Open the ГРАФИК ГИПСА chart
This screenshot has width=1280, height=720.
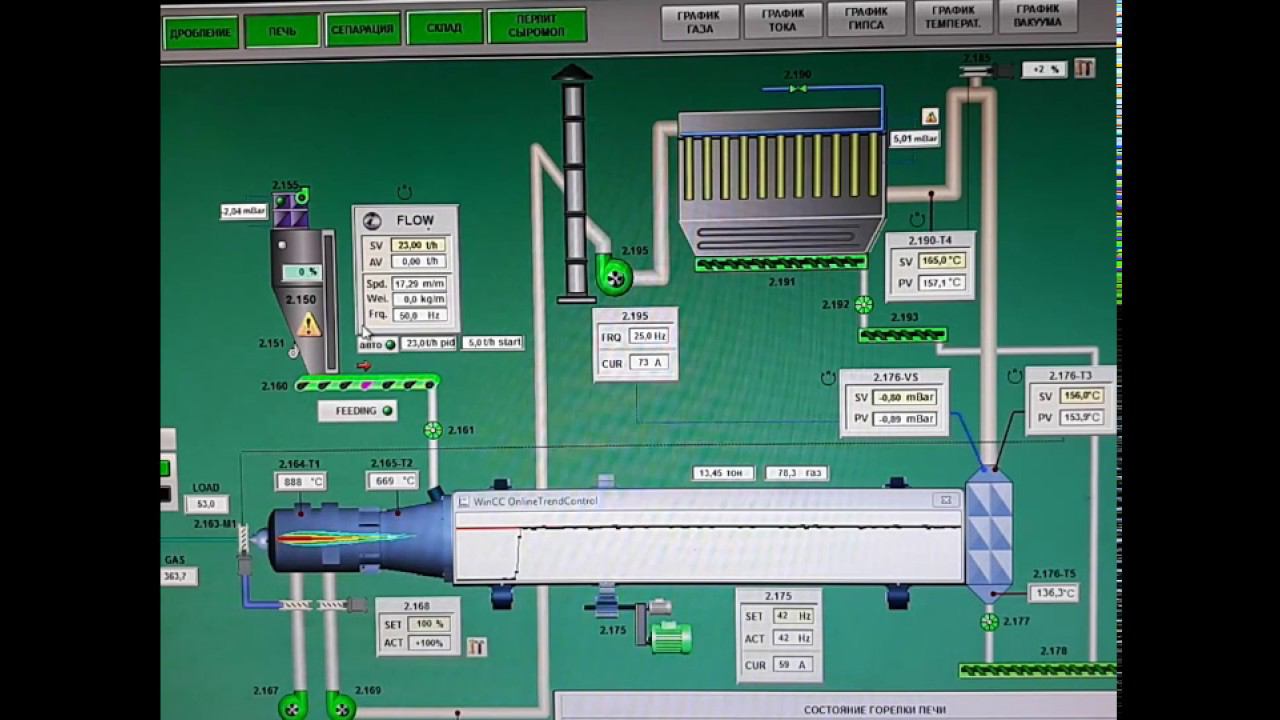pyautogui.click(x=866, y=18)
